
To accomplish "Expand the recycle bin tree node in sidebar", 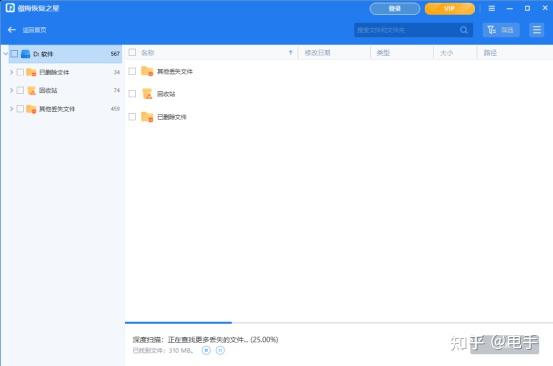I will [11, 90].
